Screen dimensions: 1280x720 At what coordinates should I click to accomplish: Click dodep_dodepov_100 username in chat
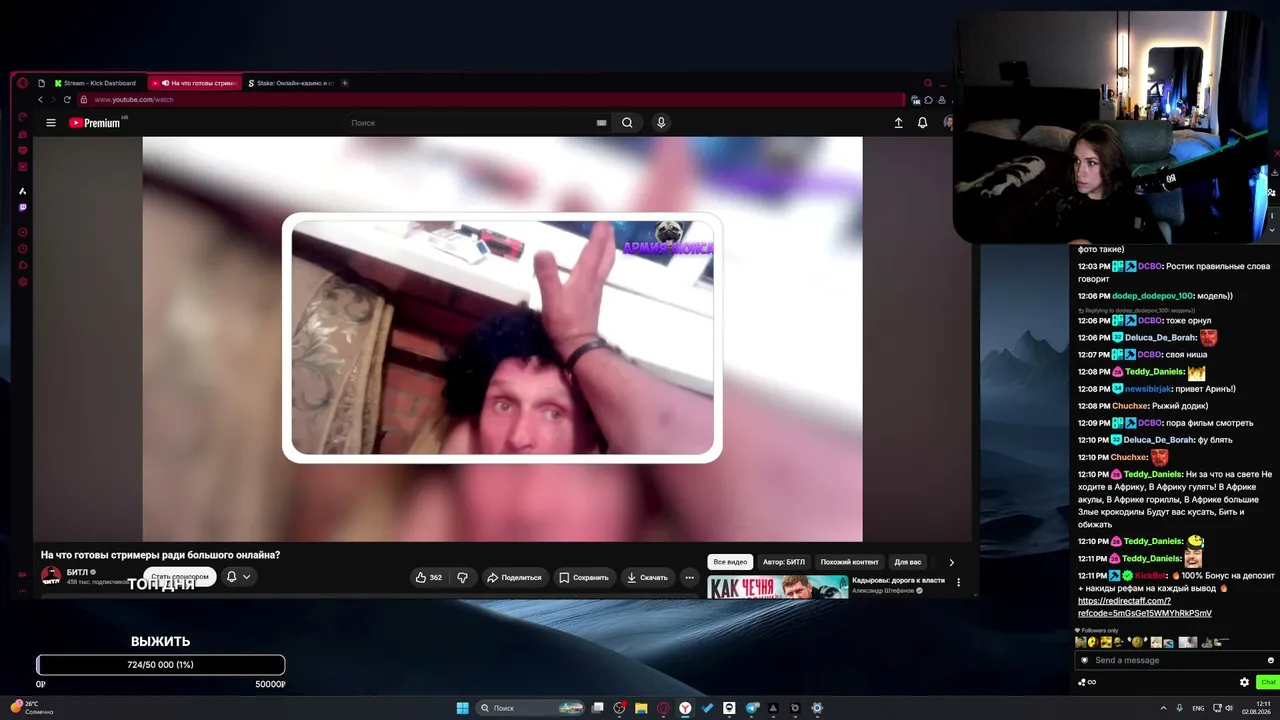pyautogui.click(x=1152, y=296)
